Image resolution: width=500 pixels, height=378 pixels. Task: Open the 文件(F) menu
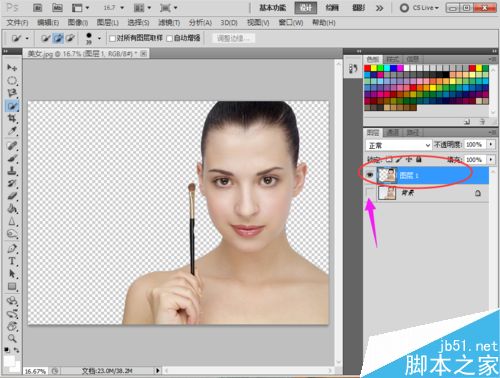click(18, 23)
